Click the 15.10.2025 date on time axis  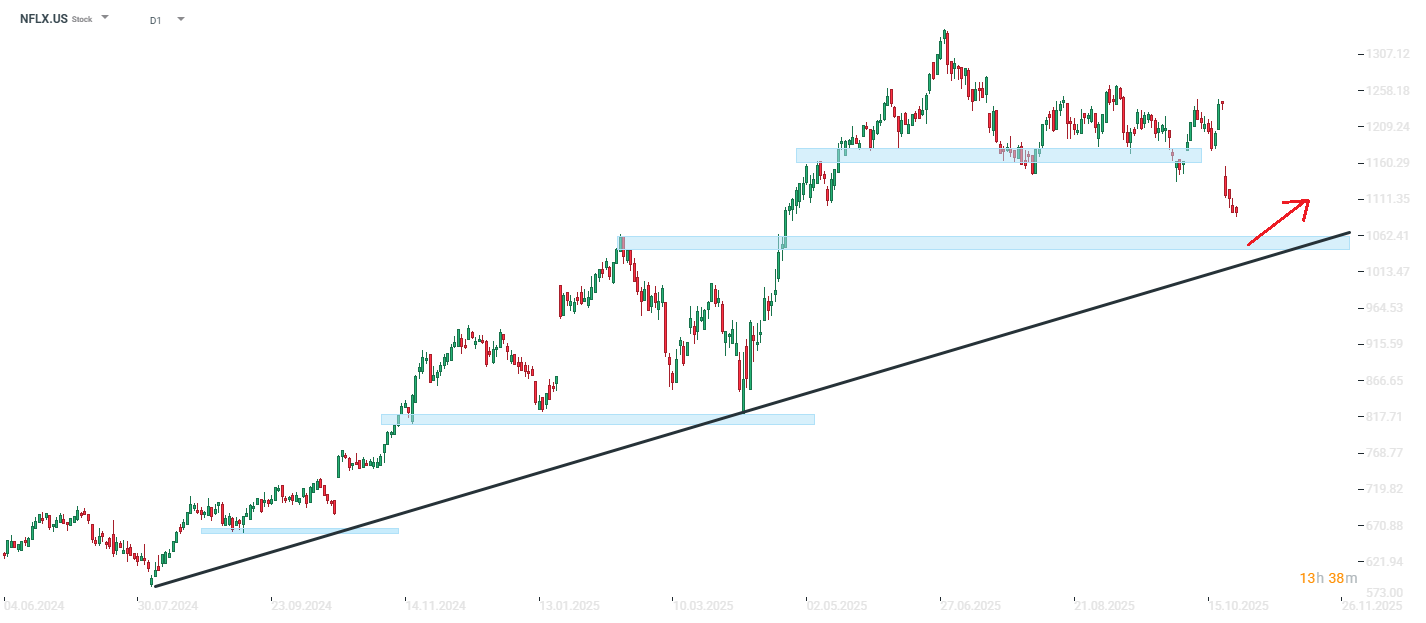pyautogui.click(x=1239, y=606)
